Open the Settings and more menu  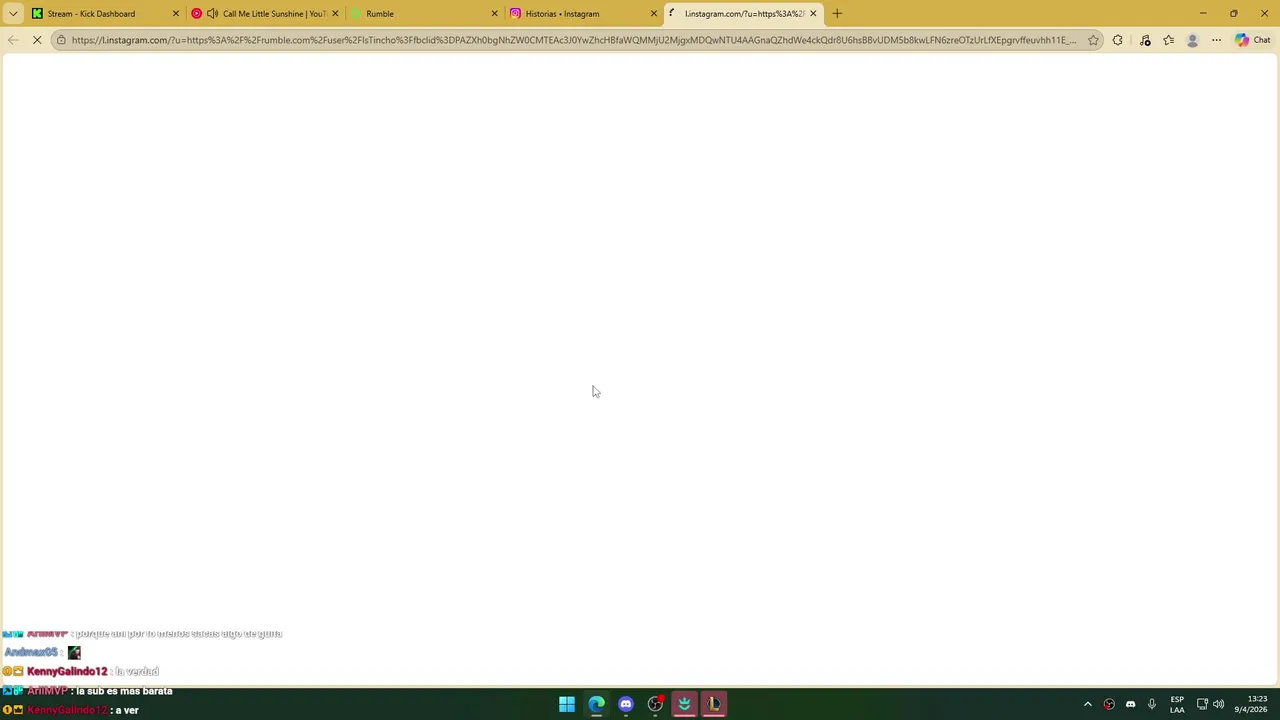[1216, 40]
